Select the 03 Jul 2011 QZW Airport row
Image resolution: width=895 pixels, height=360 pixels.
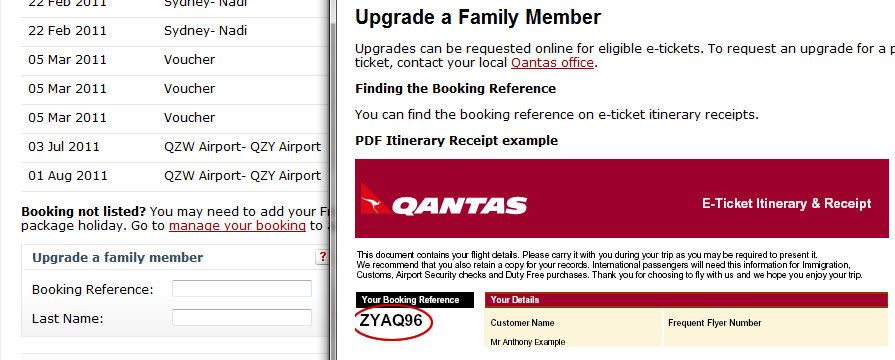tap(175, 147)
